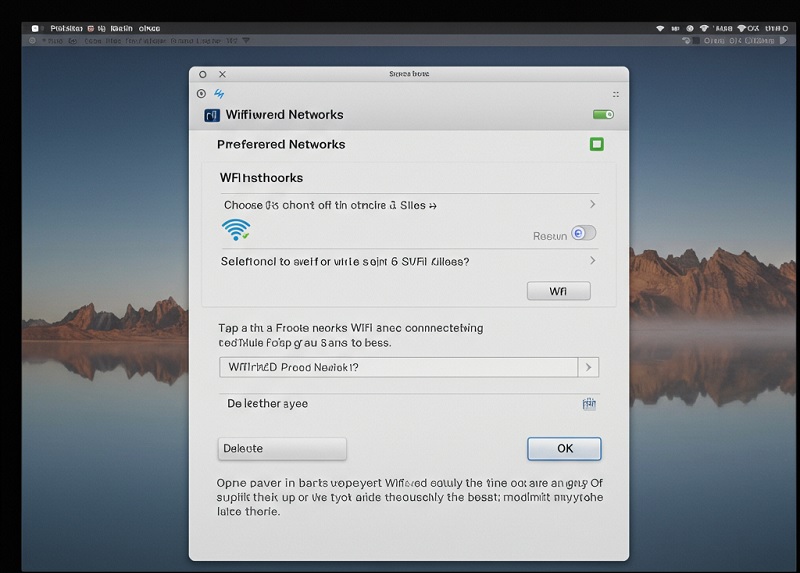Toggle the Reetun switch
The width and height of the screenshot is (800, 573).
point(584,233)
